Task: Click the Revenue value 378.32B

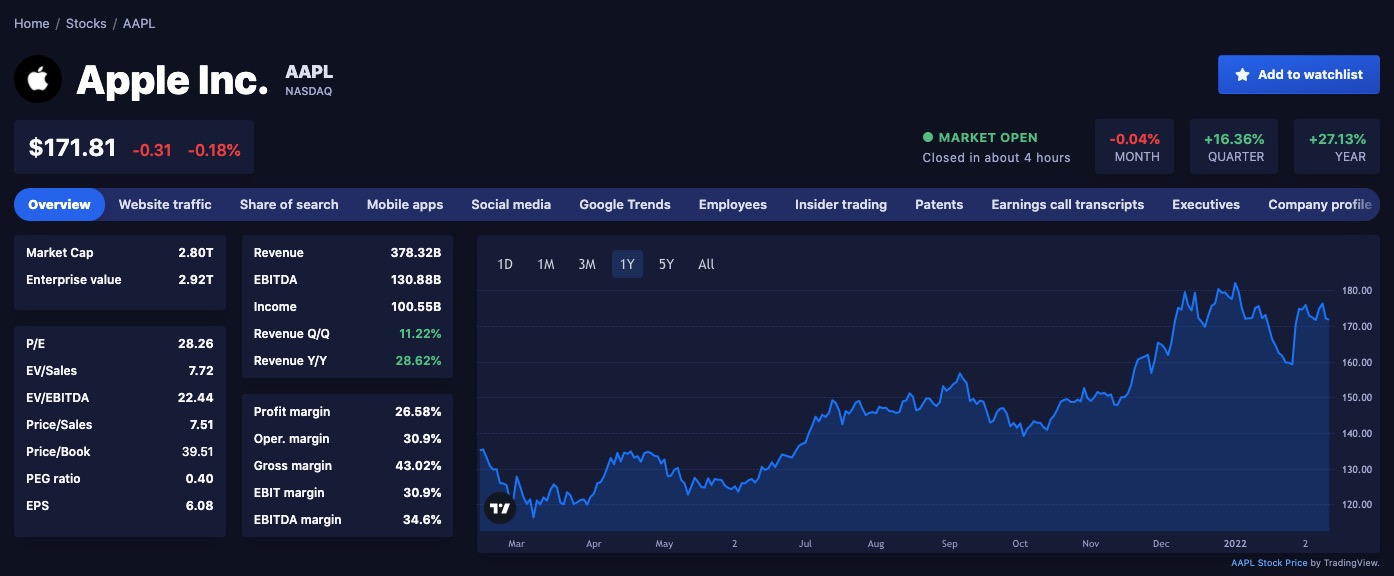Action: click(x=416, y=253)
